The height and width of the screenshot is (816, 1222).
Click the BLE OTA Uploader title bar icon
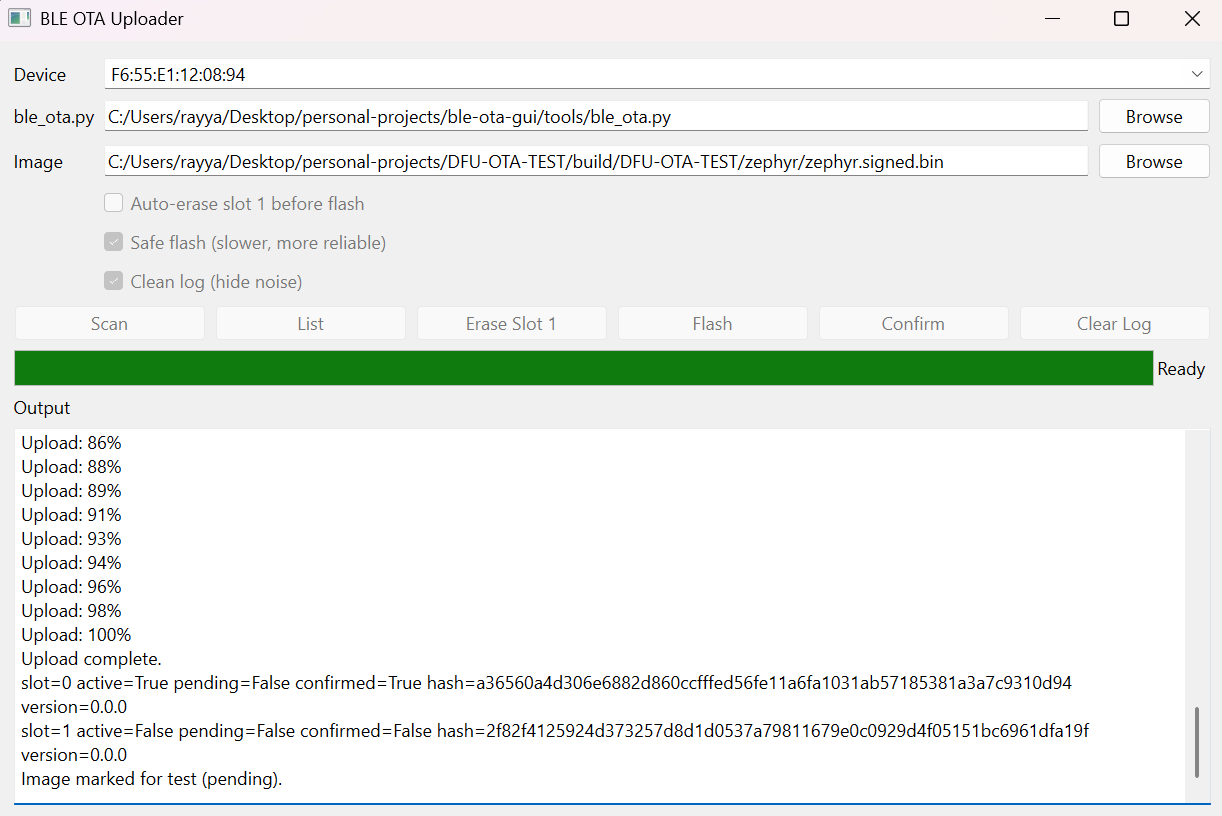coord(19,18)
